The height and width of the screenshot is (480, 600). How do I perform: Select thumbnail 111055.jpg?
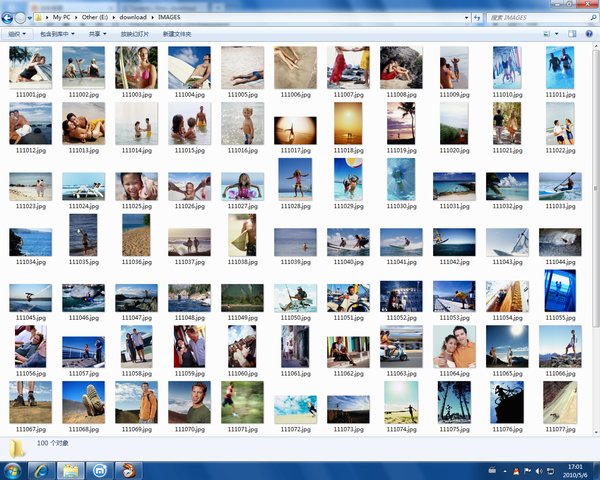click(x=560, y=291)
